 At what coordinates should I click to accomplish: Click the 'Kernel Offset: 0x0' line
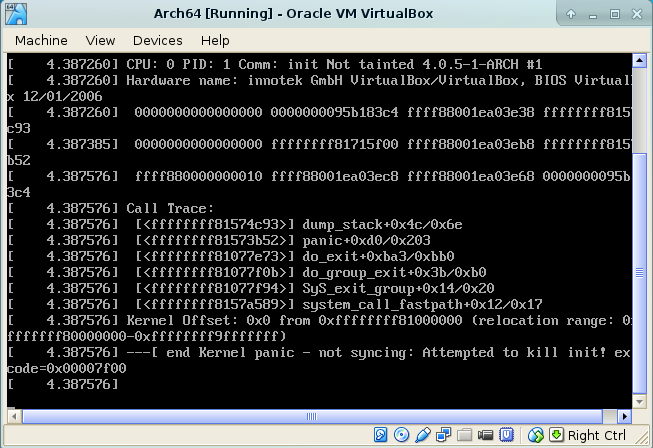pos(319,321)
